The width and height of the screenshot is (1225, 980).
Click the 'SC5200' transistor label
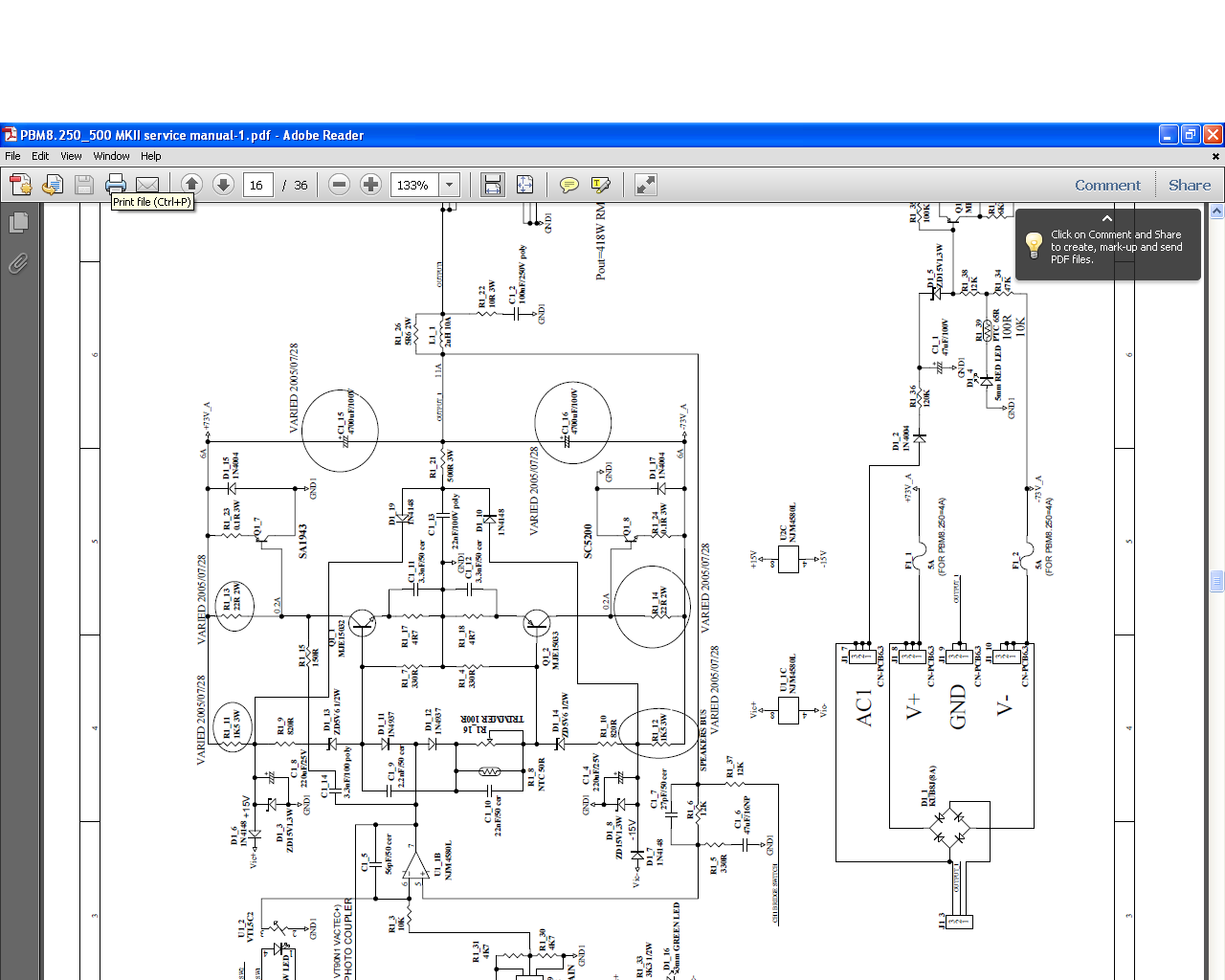pos(588,542)
